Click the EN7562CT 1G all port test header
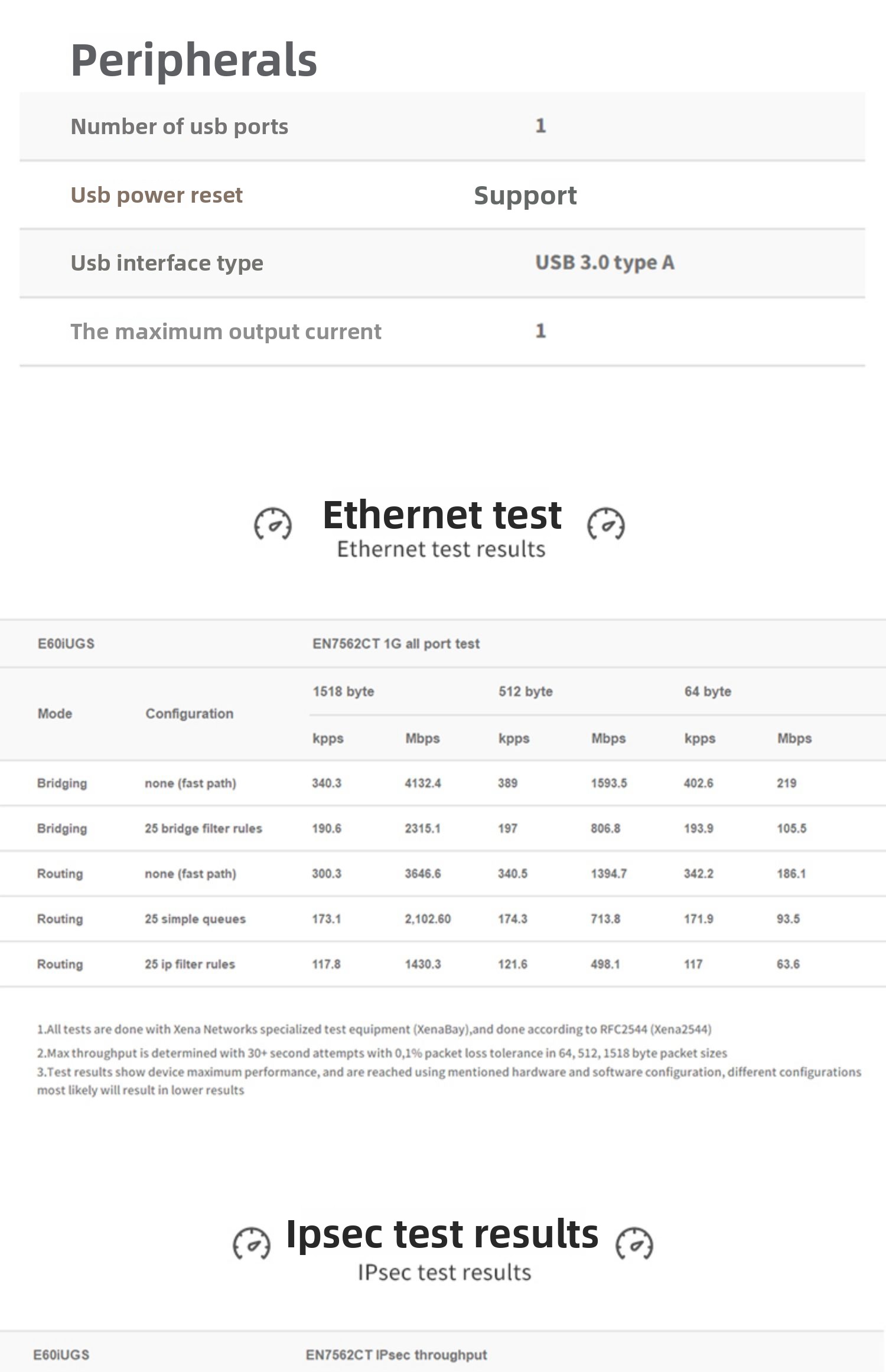Image resolution: width=886 pixels, height=1372 pixels. [396, 643]
